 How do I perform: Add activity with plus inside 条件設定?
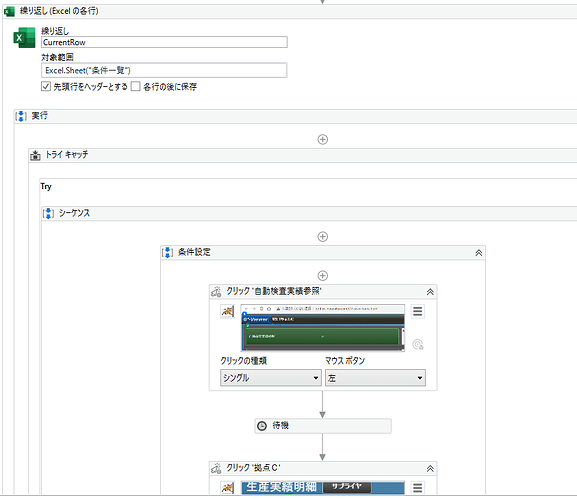tap(323, 276)
